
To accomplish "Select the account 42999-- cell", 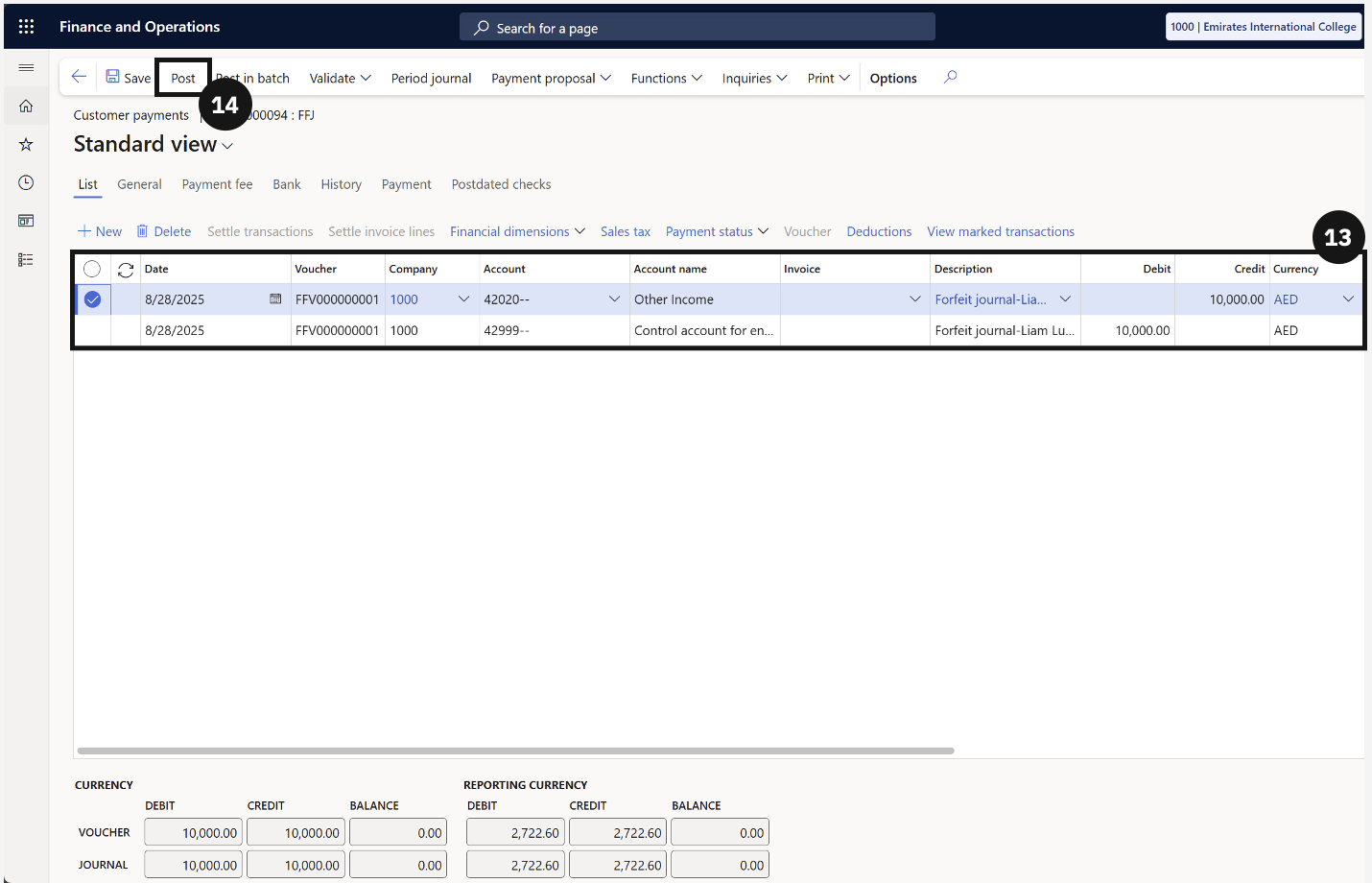I will 554,330.
